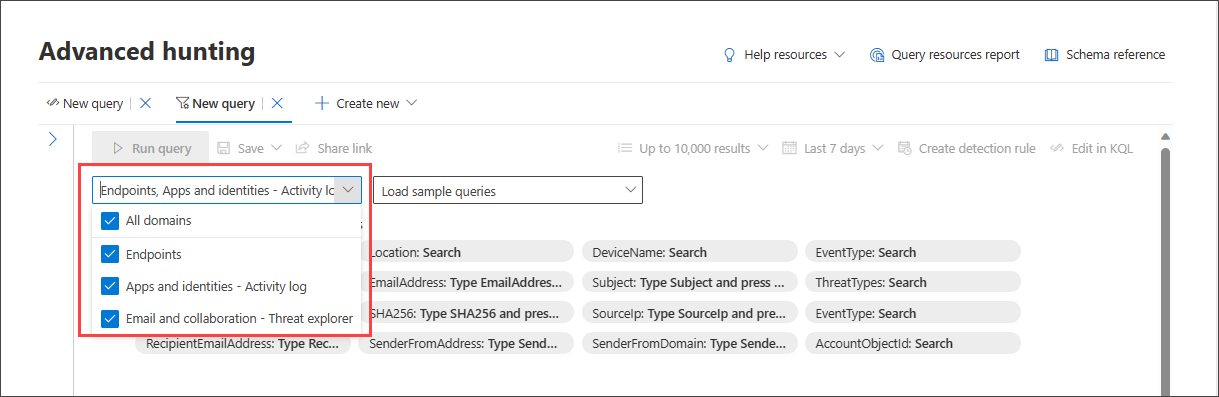This screenshot has width=1219, height=397.
Task: Click the Share link button
Action: 334,148
